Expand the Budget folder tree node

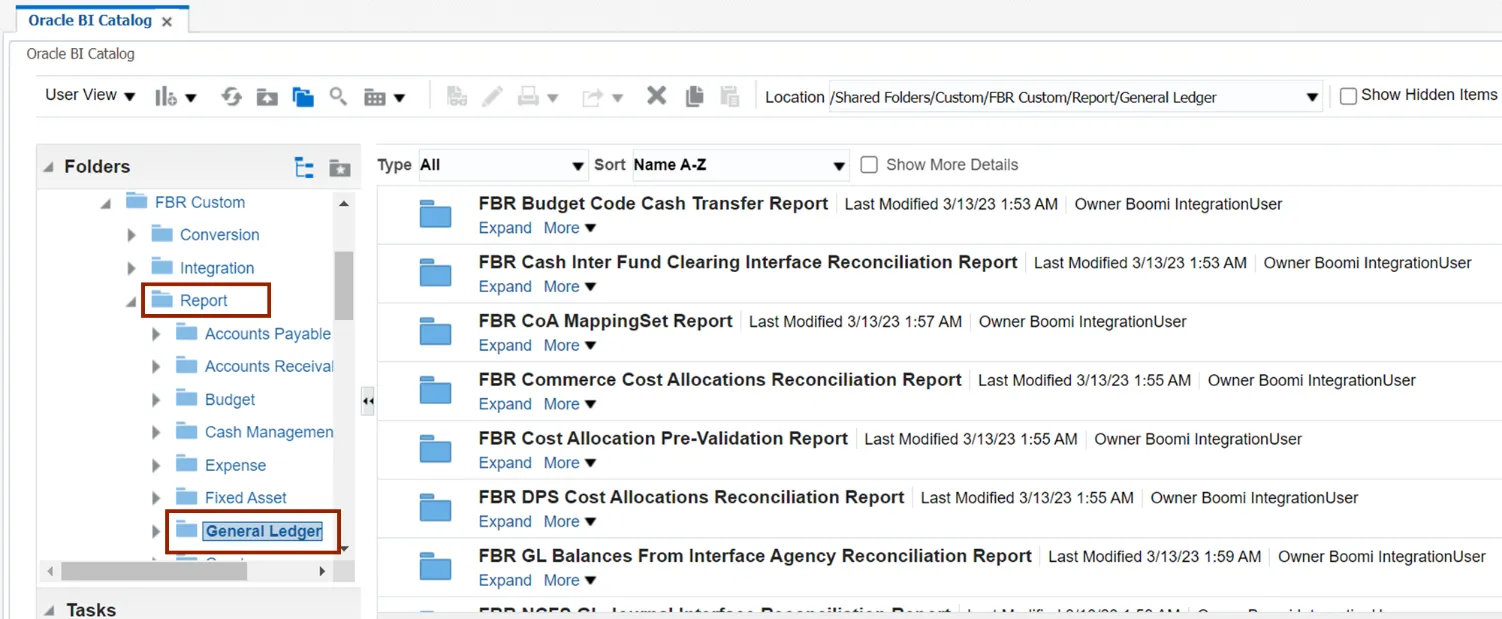[157, 400]
